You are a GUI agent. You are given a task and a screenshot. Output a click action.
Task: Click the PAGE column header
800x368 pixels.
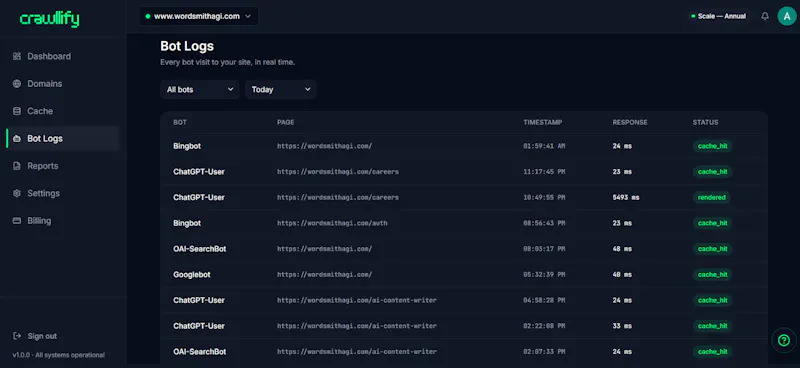(x=286, y=122)
